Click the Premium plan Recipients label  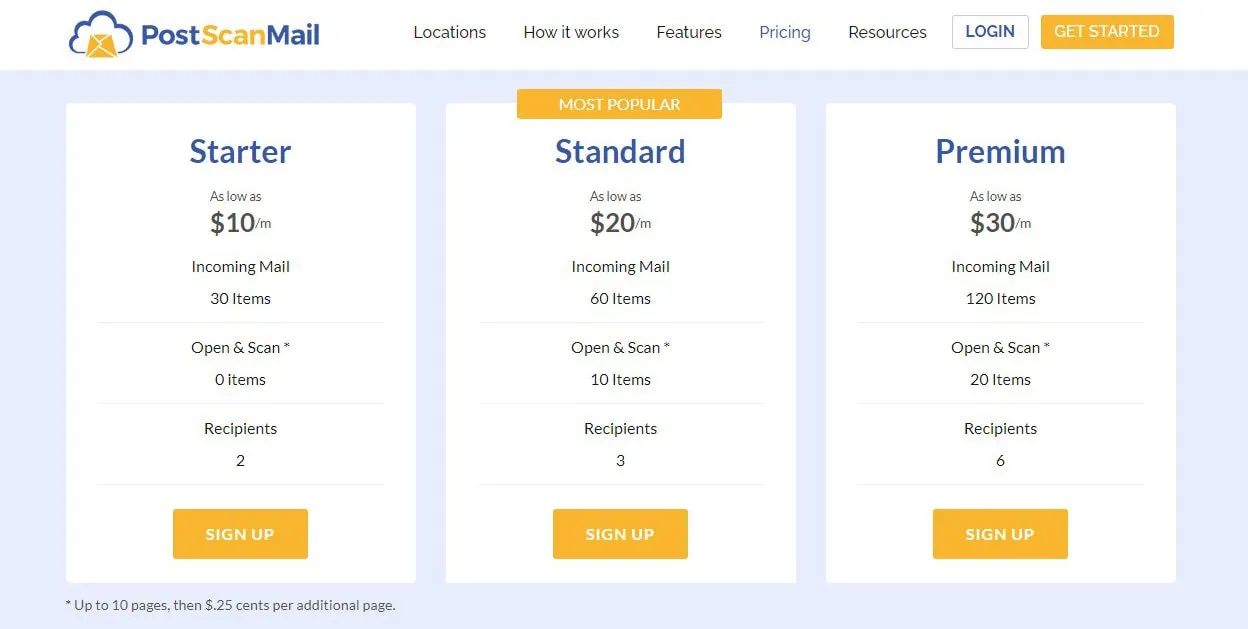point(1000,429)
